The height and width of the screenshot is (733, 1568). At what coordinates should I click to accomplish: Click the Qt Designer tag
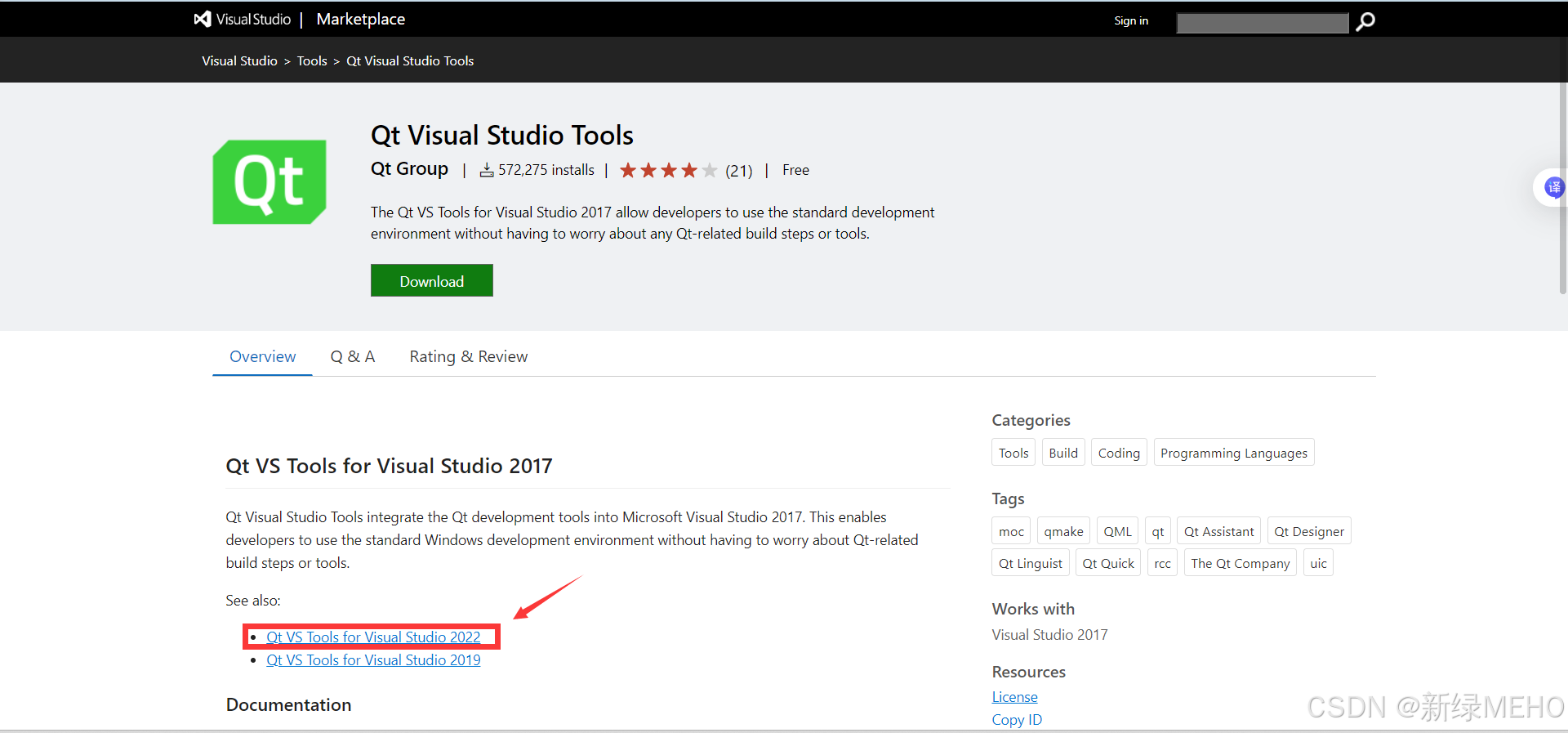pos(1309,531)
